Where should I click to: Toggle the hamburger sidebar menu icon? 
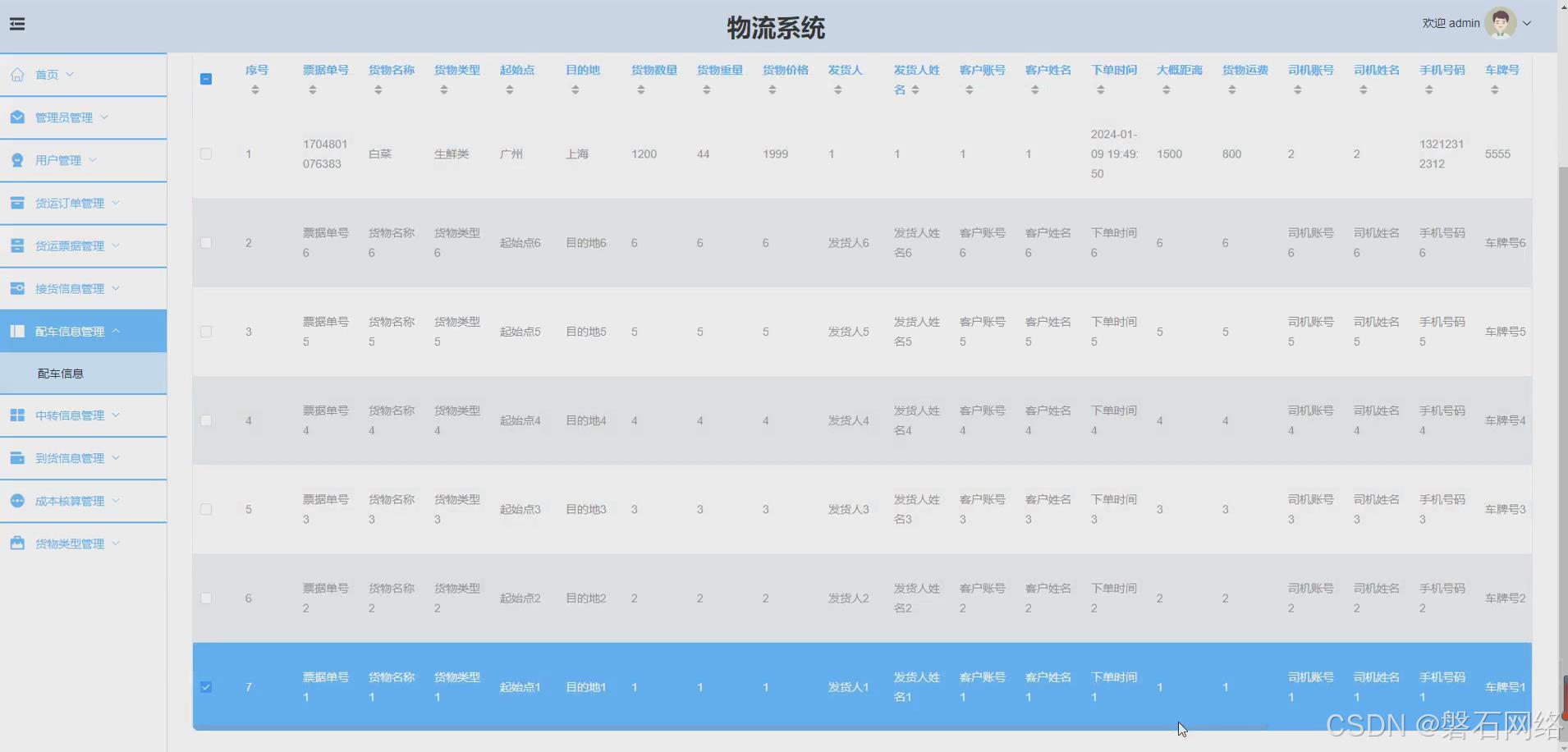coord(17,24)
